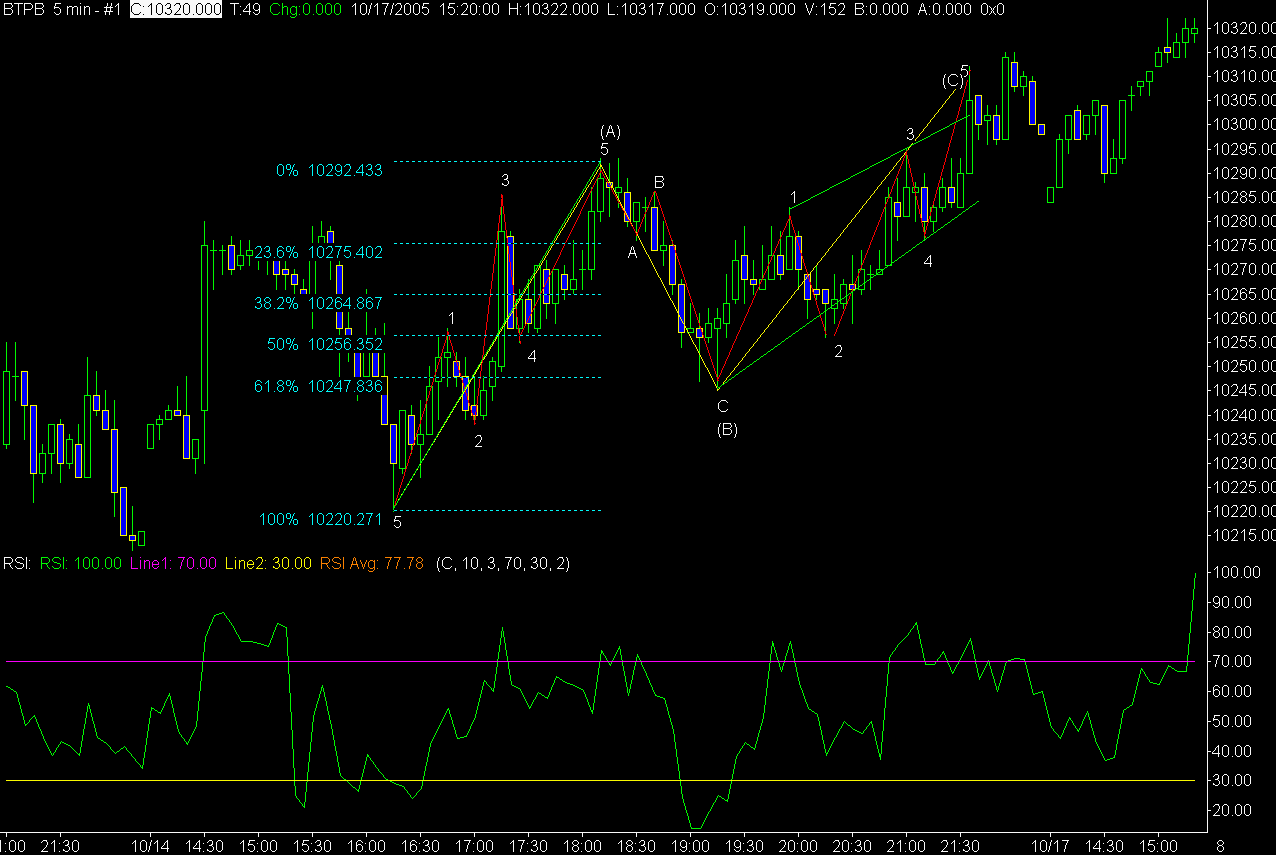The width and height of the screenshot is (1276, 855).
Task: Click the RSI parameters (C, 10, 3, 70, 30, 2)
Action: tap(503, 564)
